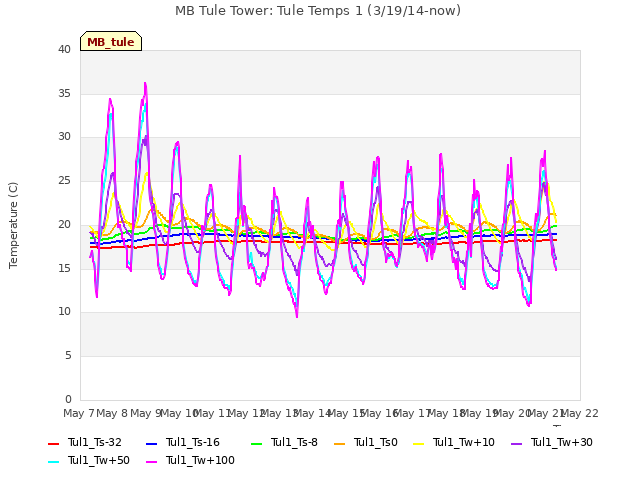The width and height of the screenshot is (640, 480).
Task: Click the orange Tul1_Ts0 color marker
Action: 339,443
